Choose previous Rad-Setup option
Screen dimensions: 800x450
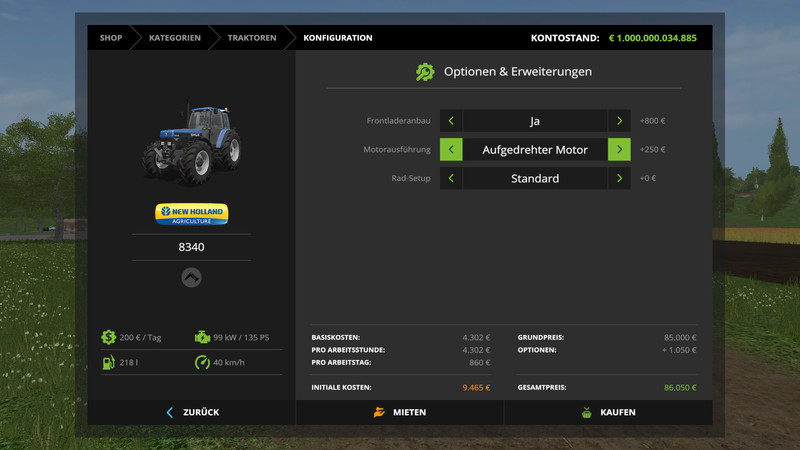click(x=451, y=179)
